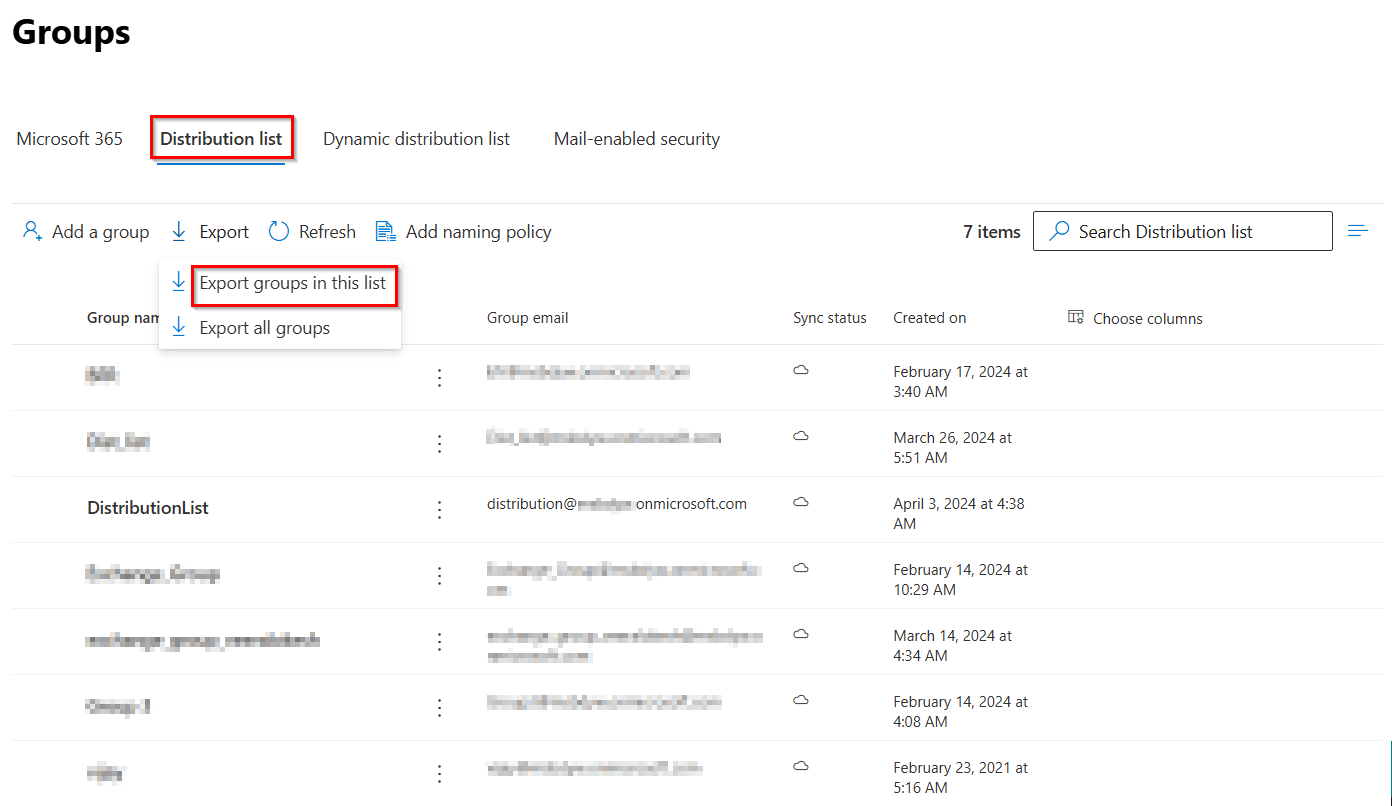Switch to the Microsoft 365 tab

[x=68, y=138]
